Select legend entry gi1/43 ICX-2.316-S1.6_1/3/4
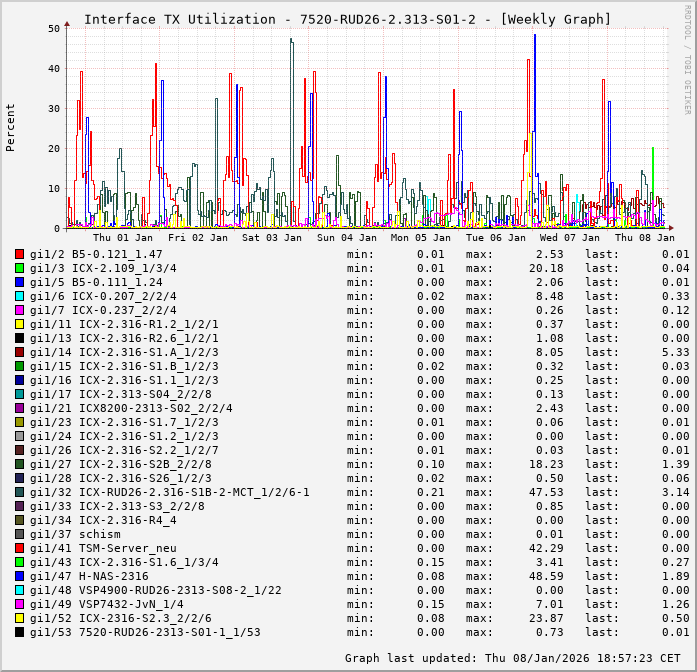 [124, 562]
